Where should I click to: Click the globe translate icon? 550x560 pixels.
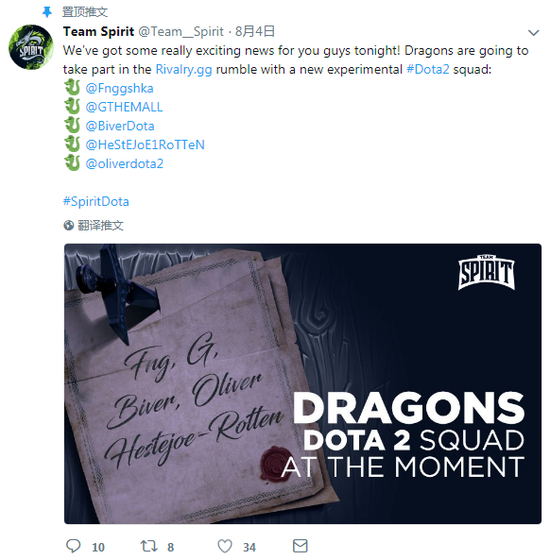[x=69, y=225]
